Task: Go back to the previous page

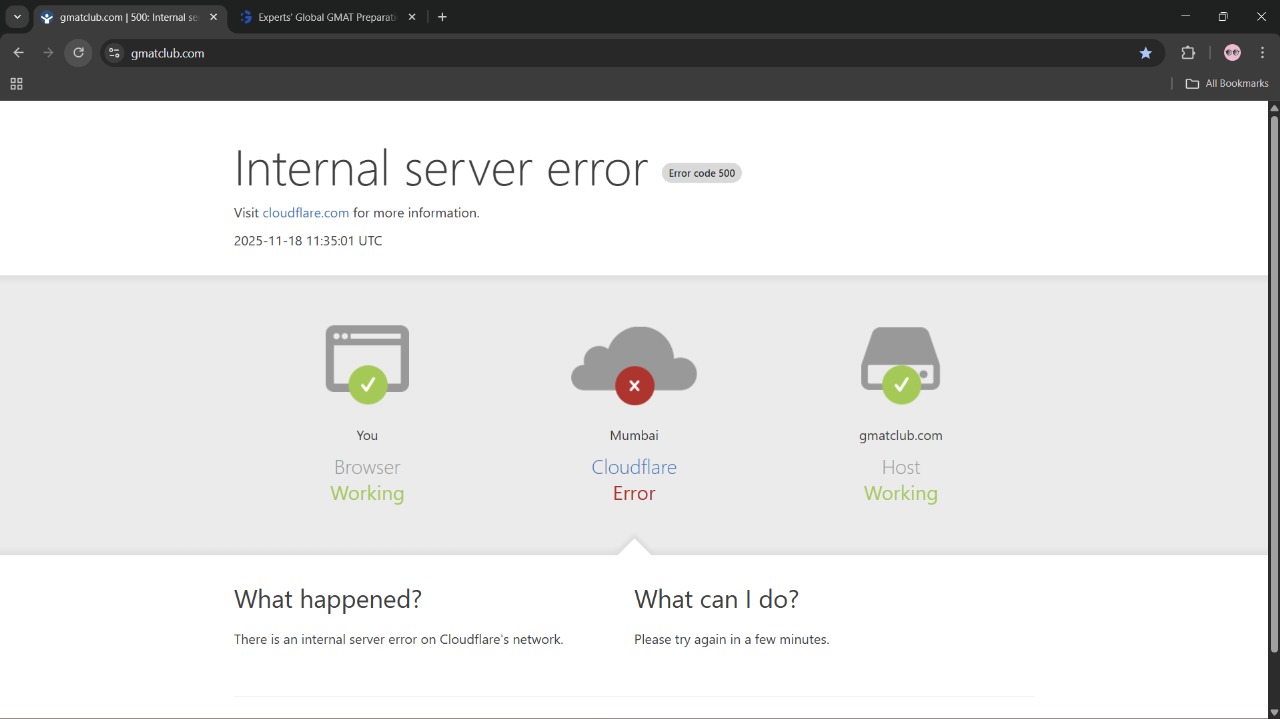Action: [18, 53]
